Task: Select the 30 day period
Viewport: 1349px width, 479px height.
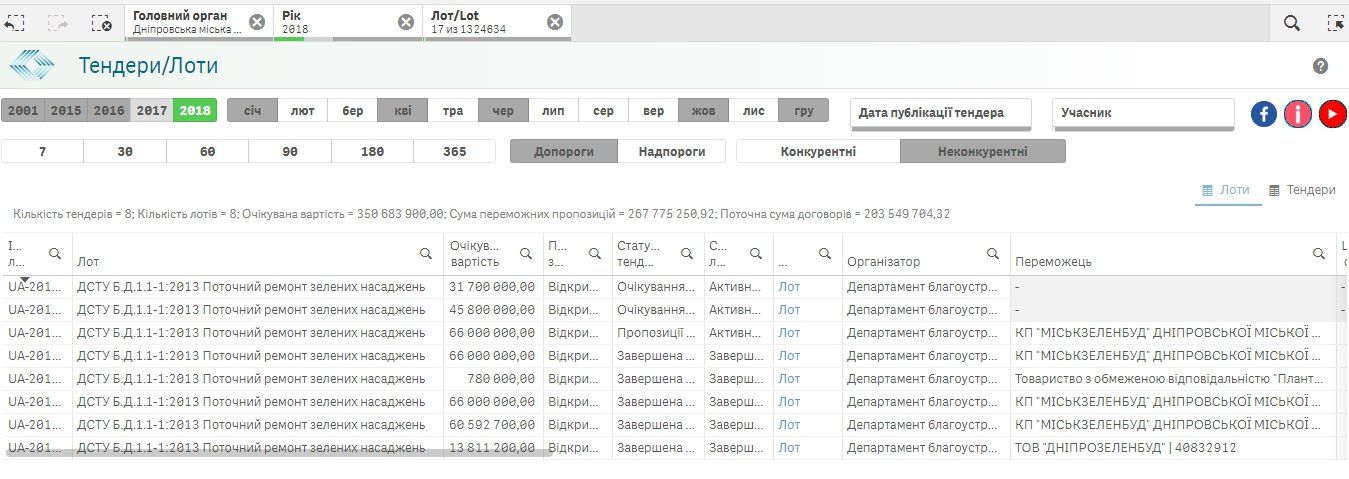Action: (x=125, y=152)
